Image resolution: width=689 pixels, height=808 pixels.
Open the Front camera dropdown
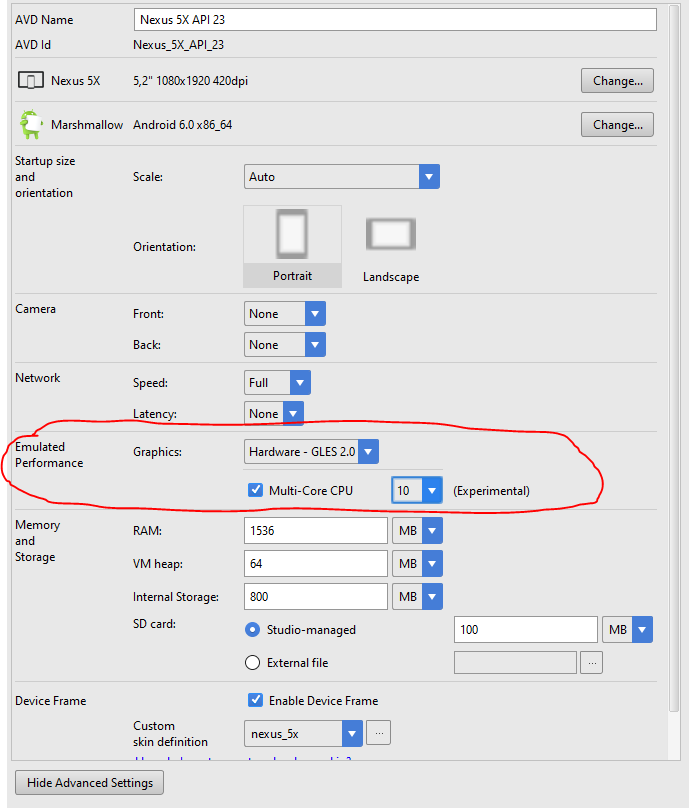click(x=284, y=314)
